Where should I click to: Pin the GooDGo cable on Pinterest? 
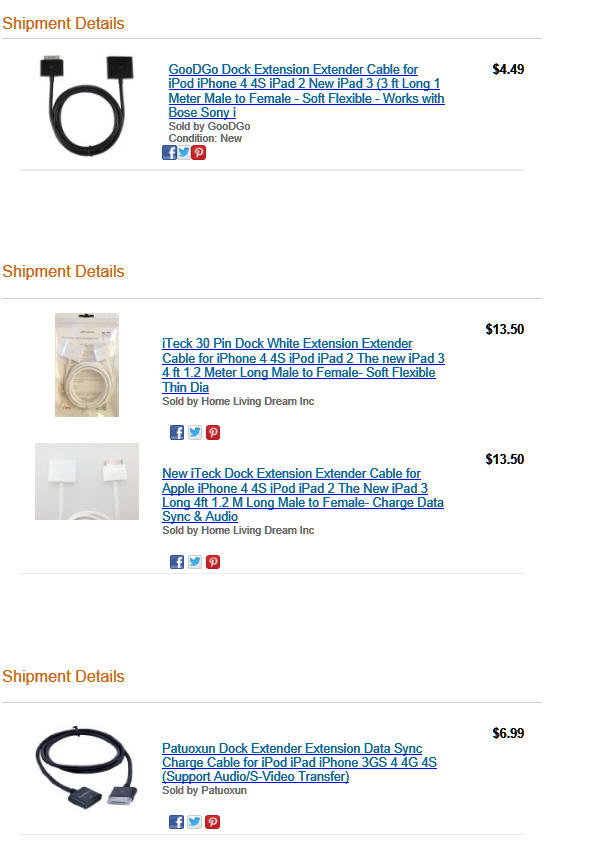pos(199,153)
